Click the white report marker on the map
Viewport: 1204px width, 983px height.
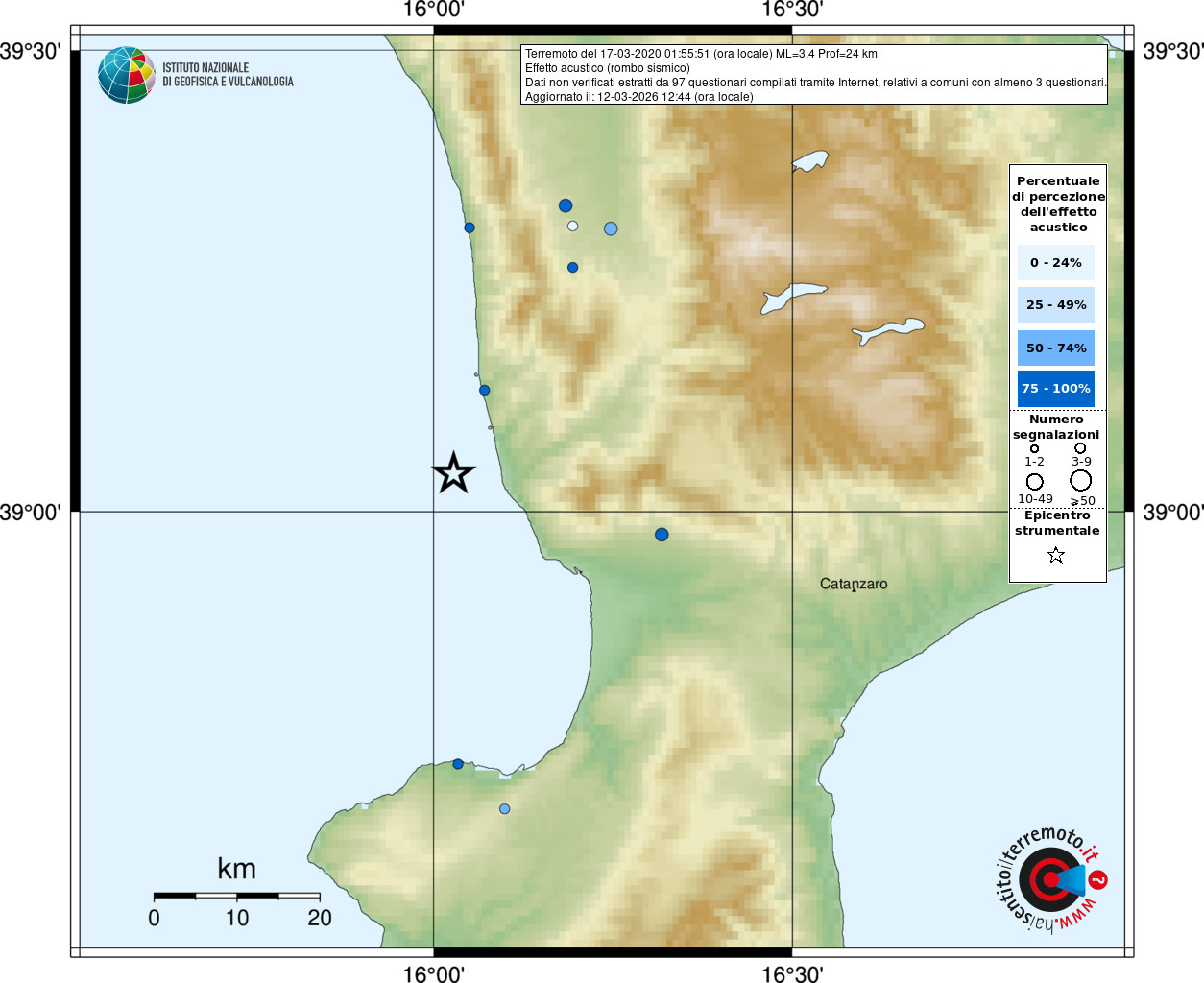coord(572,227)
